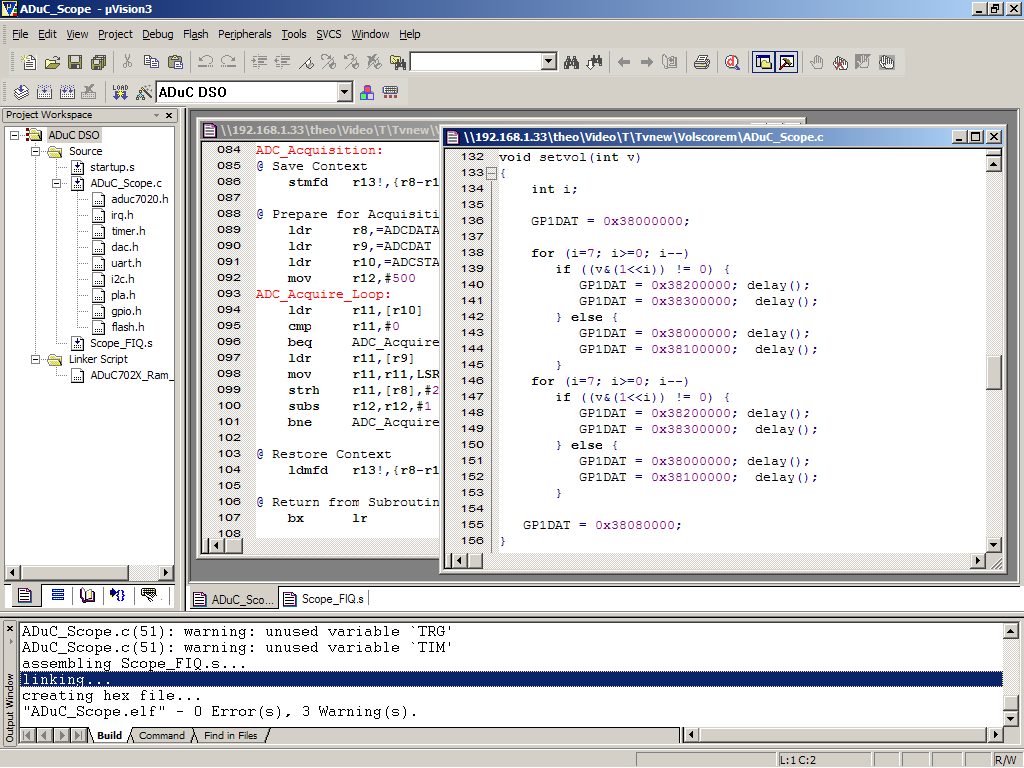Unindent selected lines icon
This screenshot has width=1024, height=768.
pos(282,62)
